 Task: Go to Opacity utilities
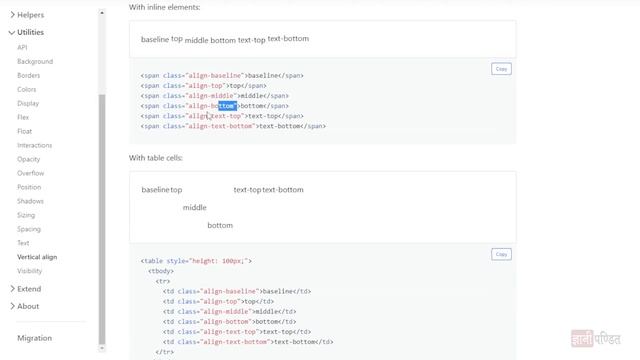pyautogui.click(x=29, y=159)
